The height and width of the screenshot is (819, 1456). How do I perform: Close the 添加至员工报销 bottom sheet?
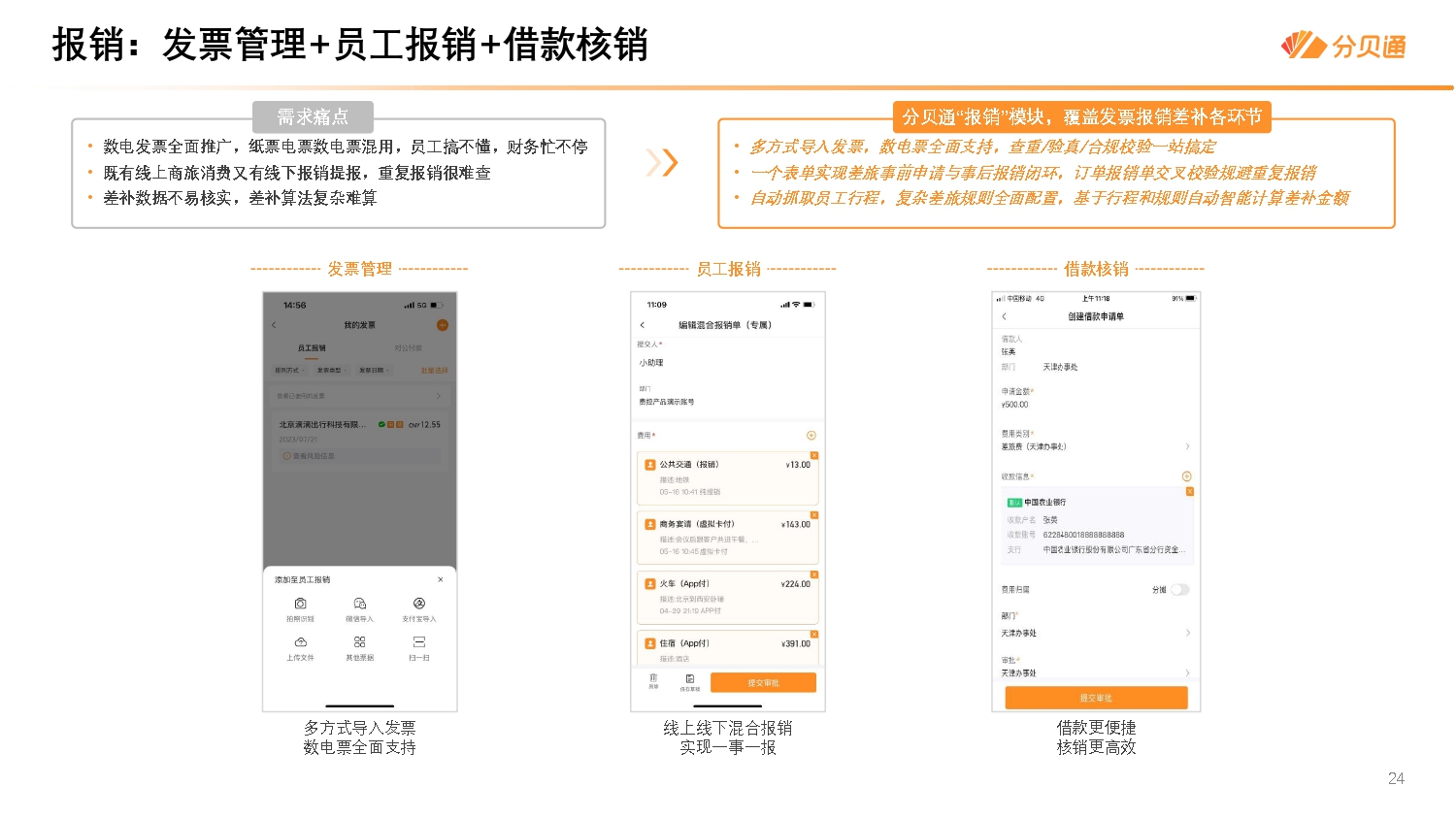[x=441, y=578]
